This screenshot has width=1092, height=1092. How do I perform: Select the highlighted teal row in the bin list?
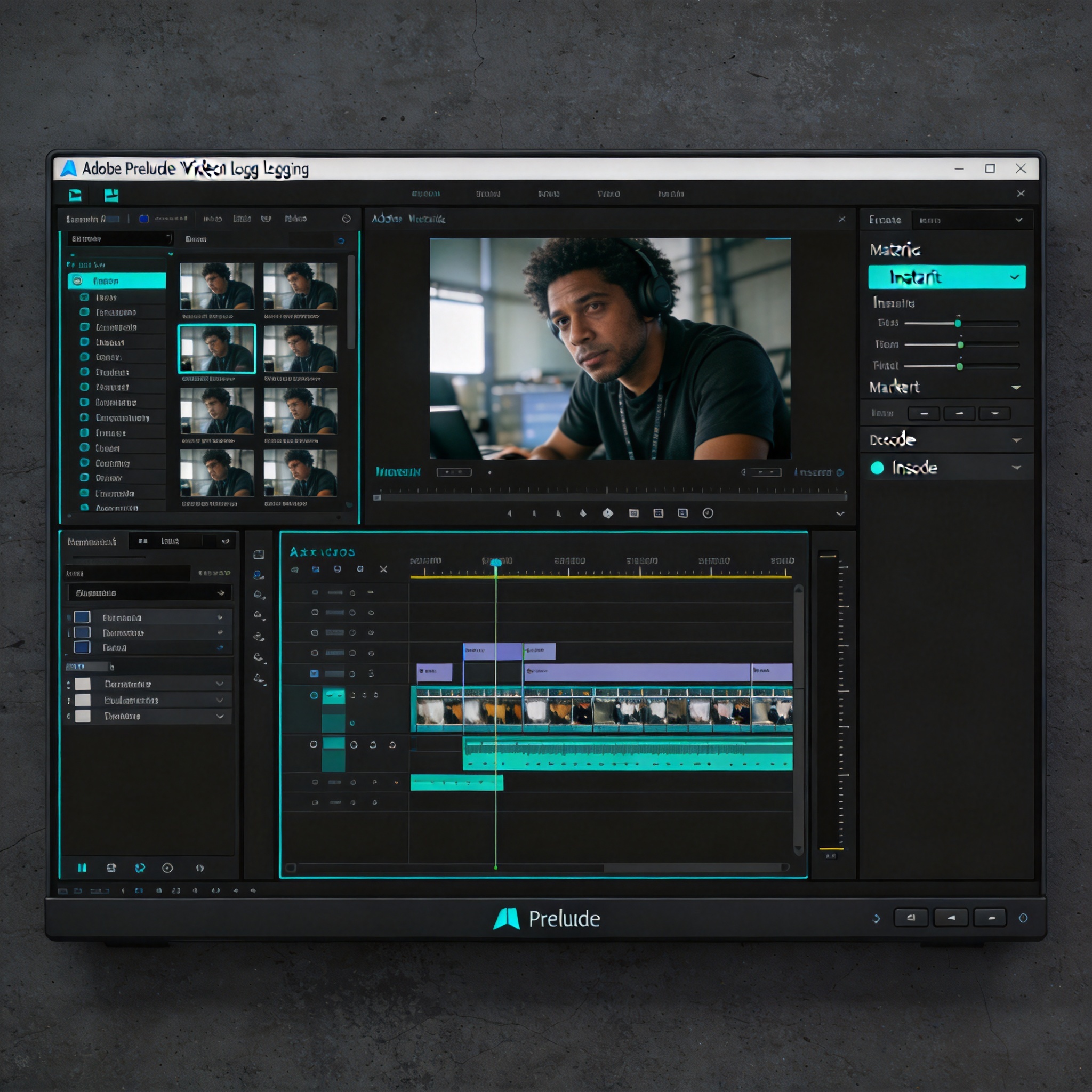click(117, 280)
